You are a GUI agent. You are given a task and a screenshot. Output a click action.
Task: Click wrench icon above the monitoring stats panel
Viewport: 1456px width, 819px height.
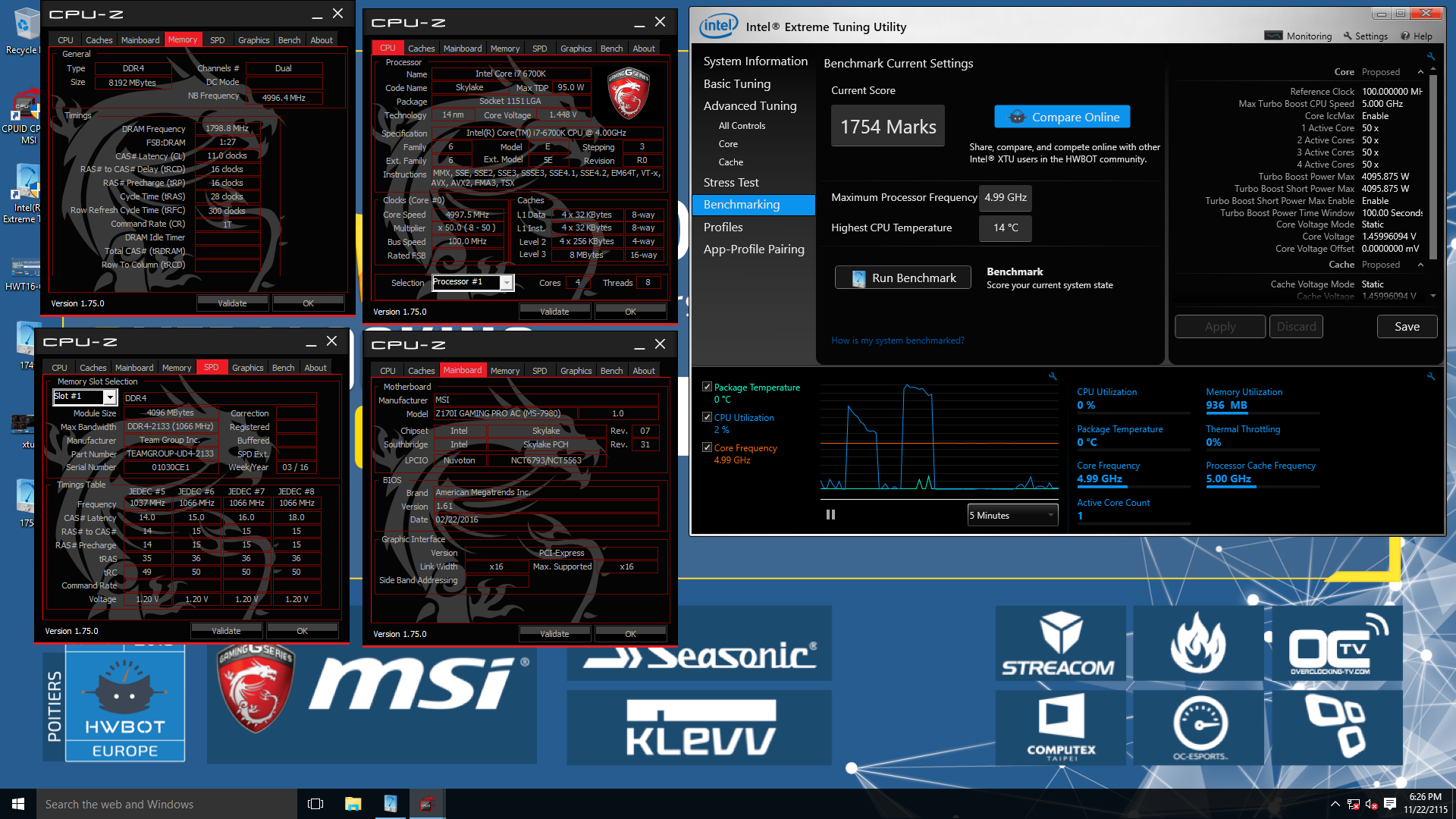tap(1431, 376)
